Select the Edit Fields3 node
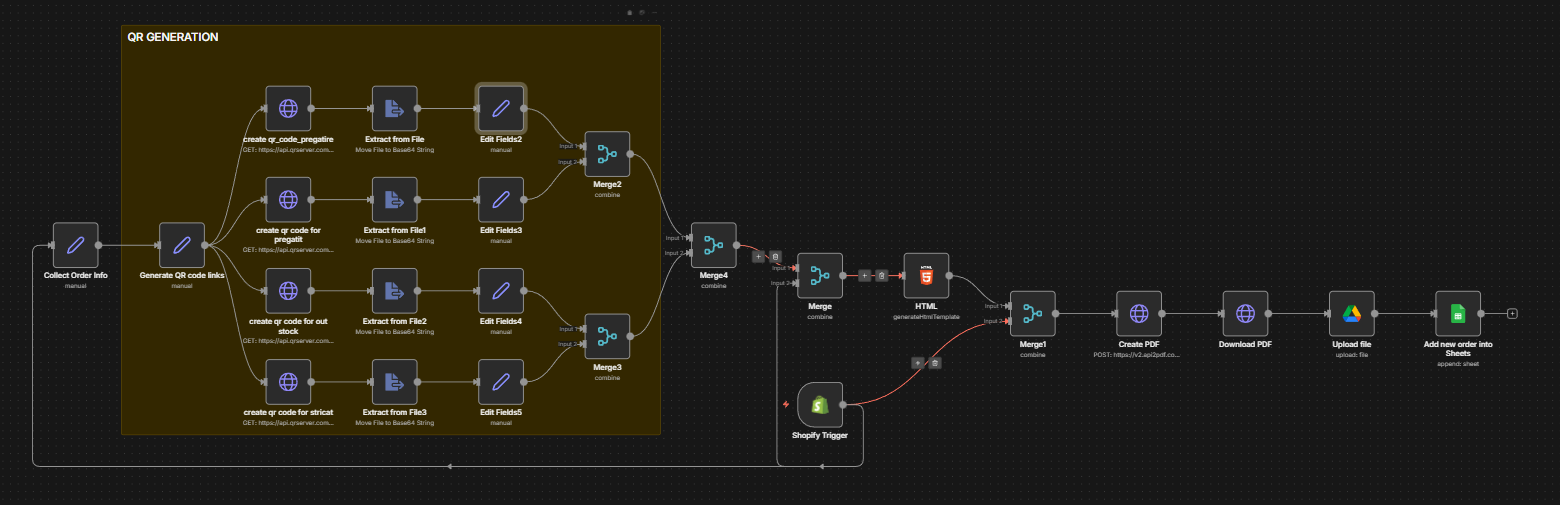Image resolution: width=1560 pixels, height=505 pixels. [501, 199]
